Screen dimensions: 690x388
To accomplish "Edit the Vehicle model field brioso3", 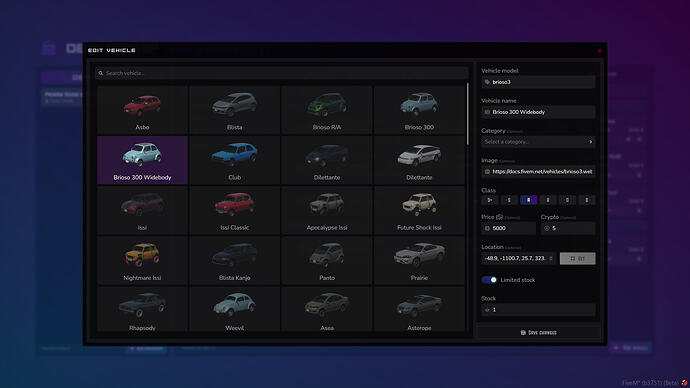I will pyautogui.click(x=538, y=82).
